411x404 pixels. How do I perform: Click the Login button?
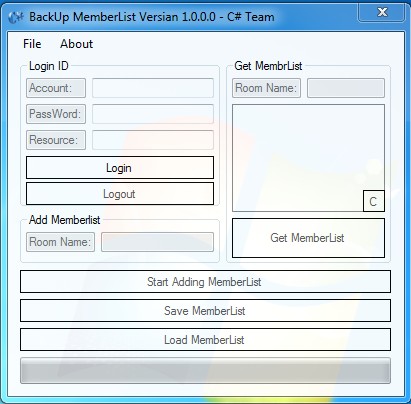pyautogui.click(x=120, y=168)
